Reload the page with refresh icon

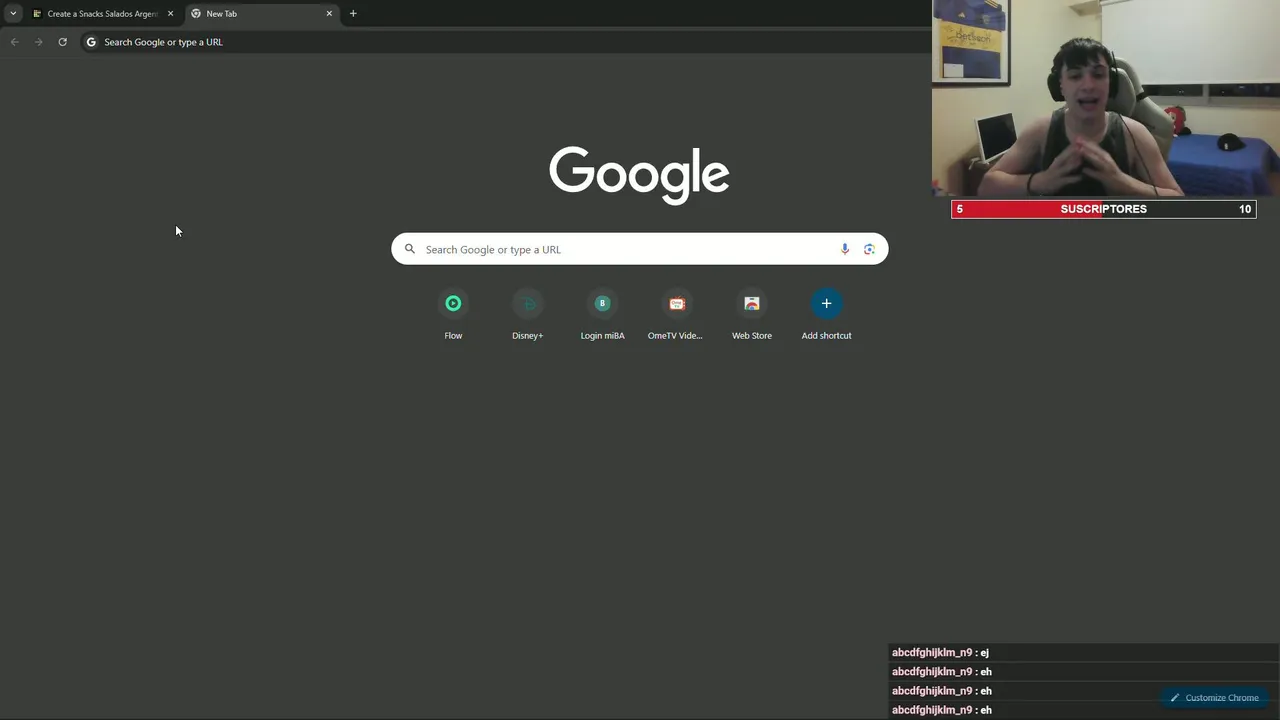pos(62,42)
